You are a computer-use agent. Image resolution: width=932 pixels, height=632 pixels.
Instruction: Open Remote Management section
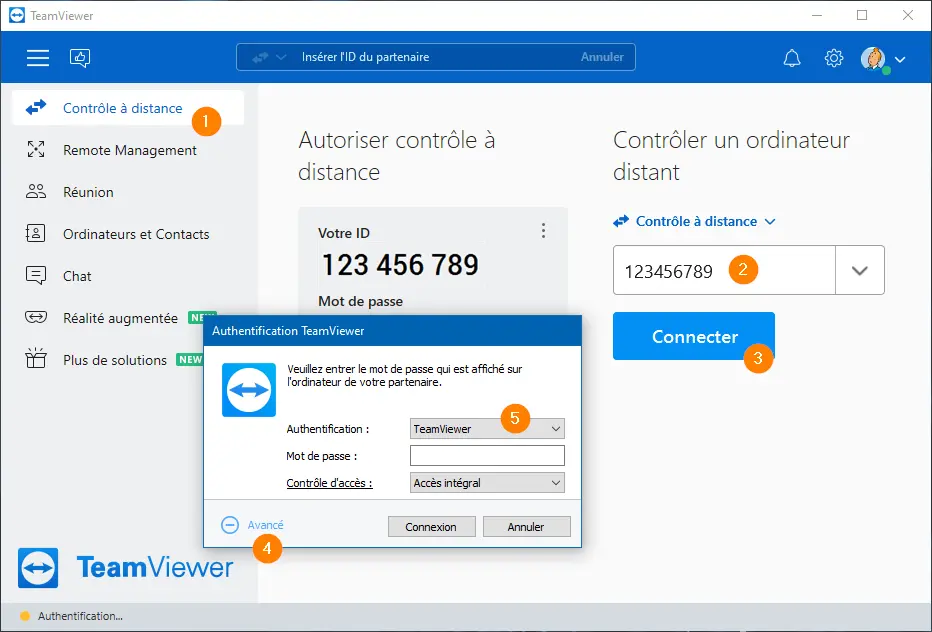tap(128, 150)
